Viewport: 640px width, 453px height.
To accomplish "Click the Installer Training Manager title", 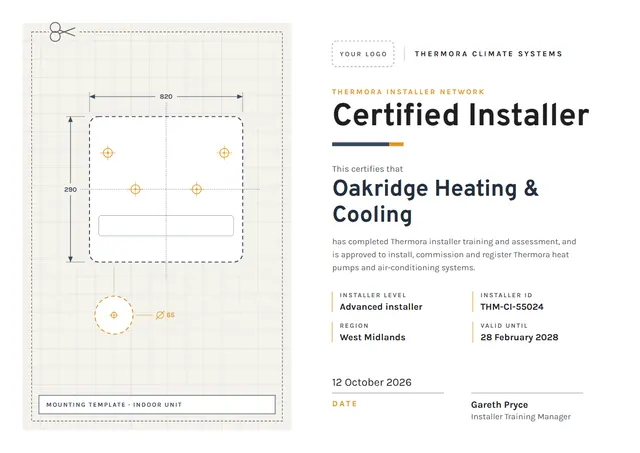I will [x=521, y=417].
